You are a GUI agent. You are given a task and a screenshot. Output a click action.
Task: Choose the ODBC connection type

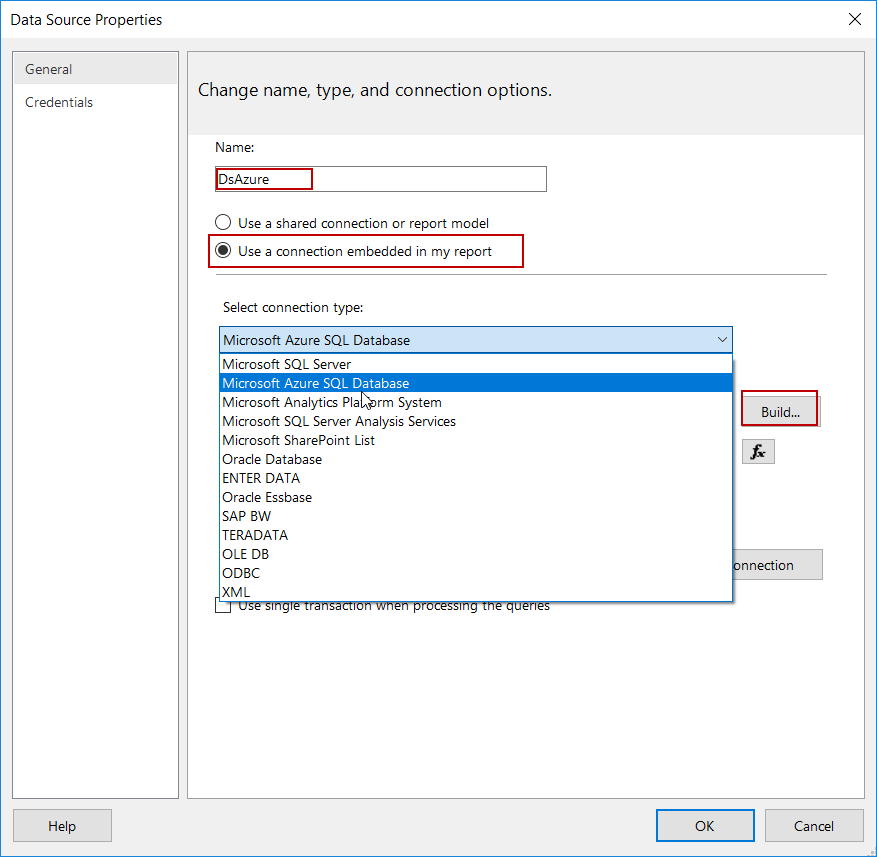pos(239,573)
